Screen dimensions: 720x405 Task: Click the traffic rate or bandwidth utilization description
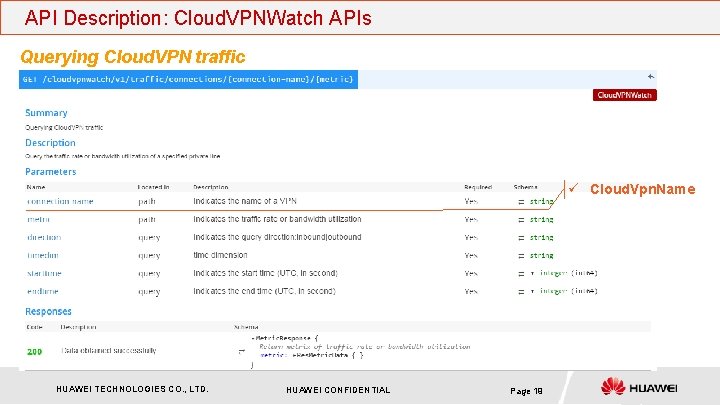pyautogui.click(x=277, y=219)
